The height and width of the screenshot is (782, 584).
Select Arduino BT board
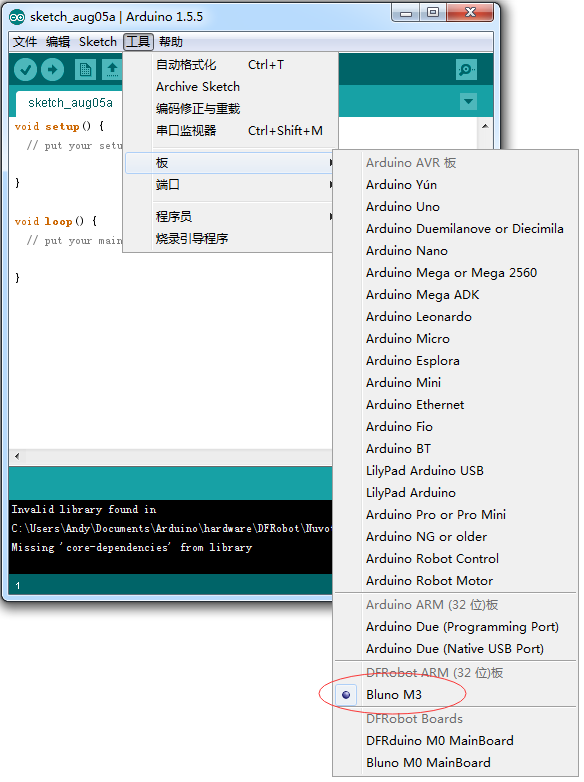point(456,448)
